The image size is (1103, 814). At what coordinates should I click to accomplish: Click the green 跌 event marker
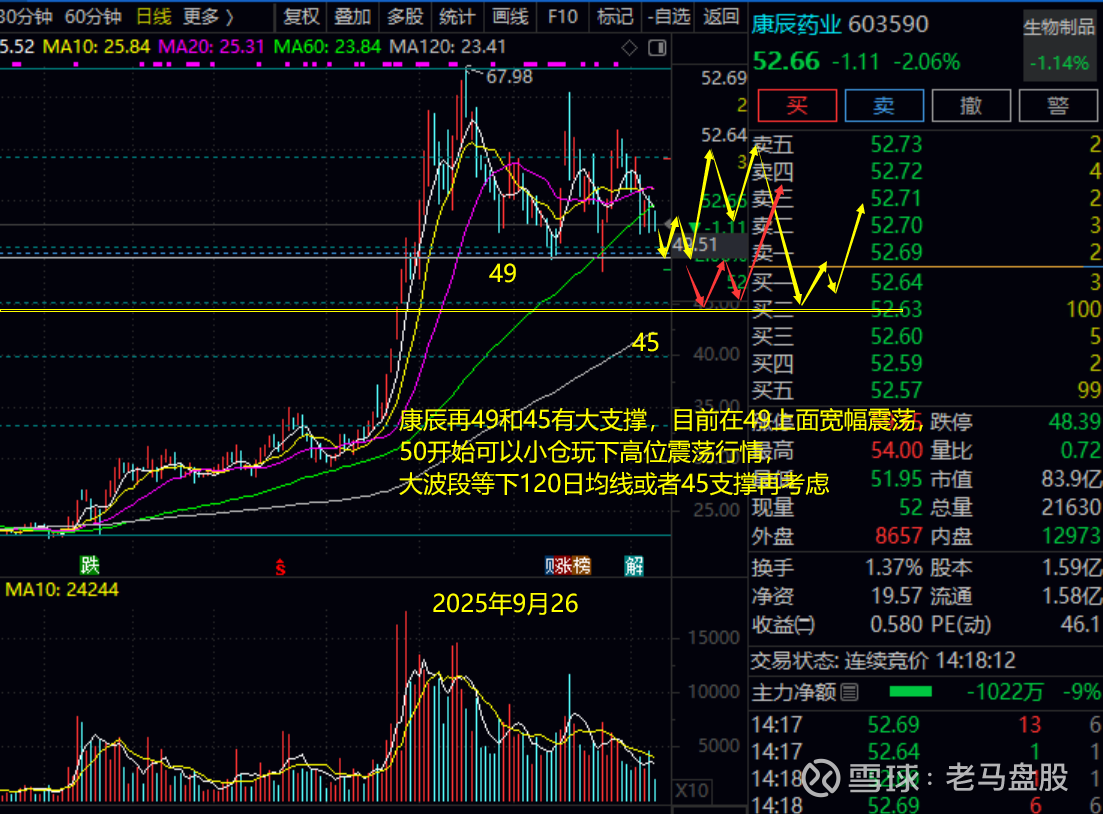tap(89, 565)
